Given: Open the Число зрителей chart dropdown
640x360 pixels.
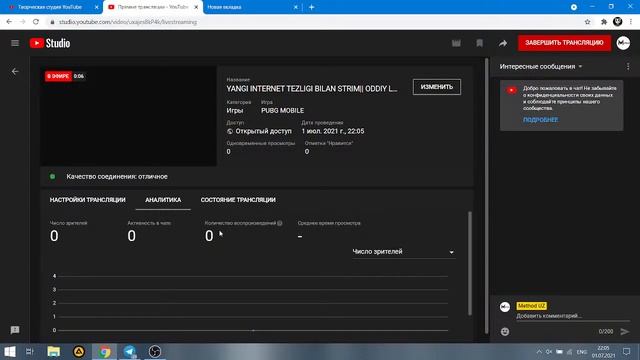Looking at the screenshot, I should click(403, 252).
